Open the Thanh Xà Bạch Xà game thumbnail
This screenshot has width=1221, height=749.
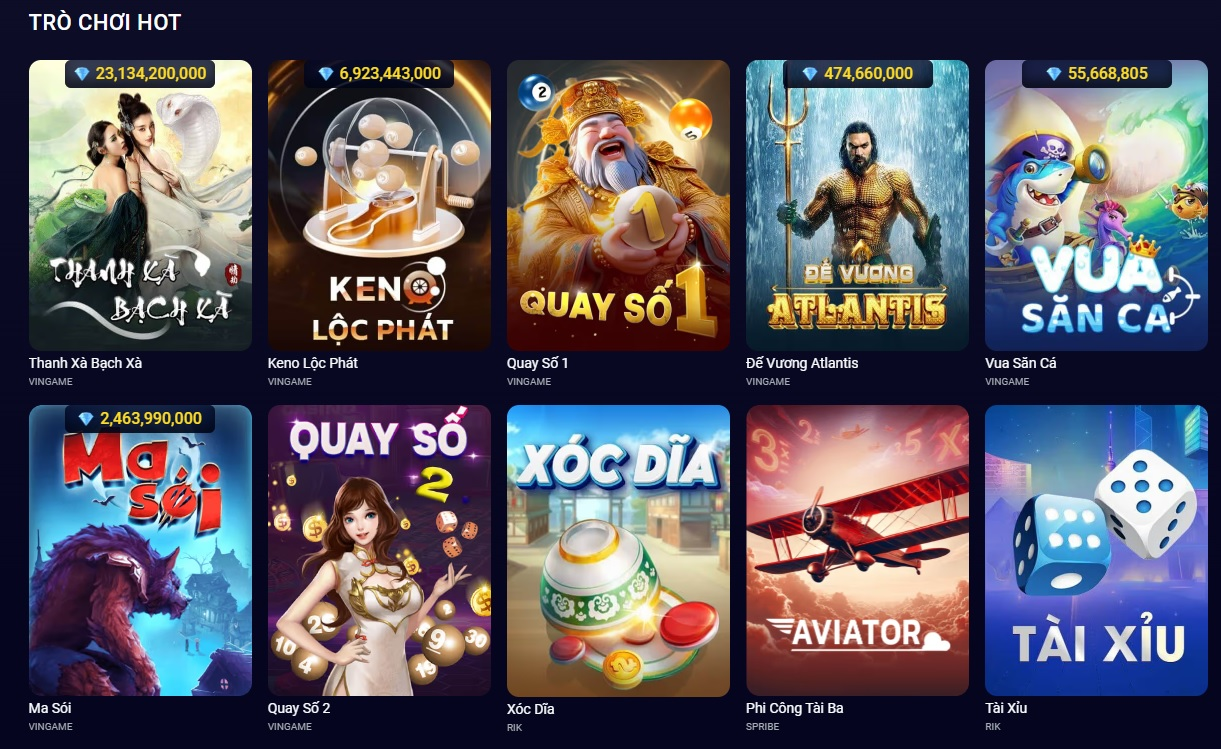pos(140,205)
